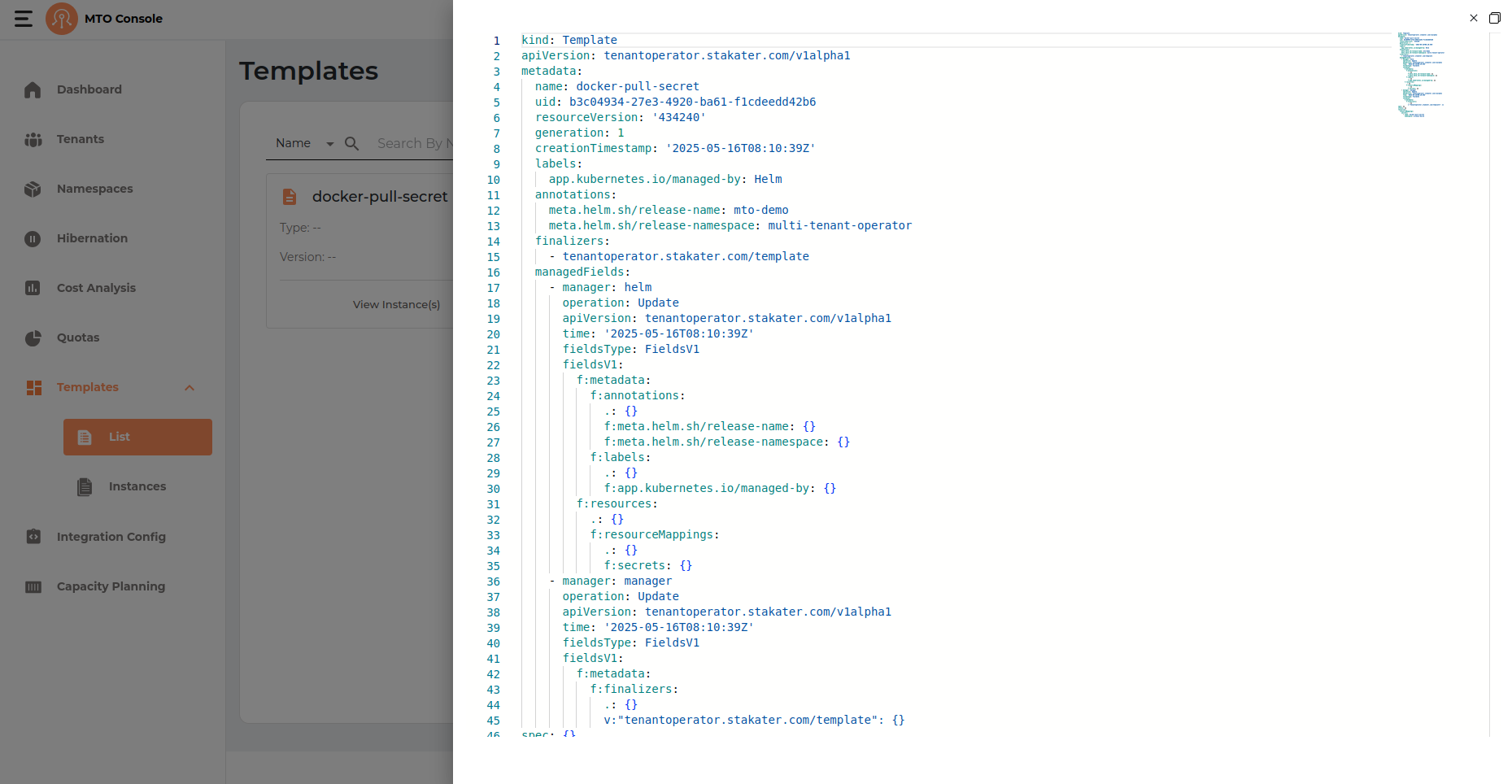1512x784 pixels.
Task: Click the Namespaces cube icon
Action: point(33,189)
